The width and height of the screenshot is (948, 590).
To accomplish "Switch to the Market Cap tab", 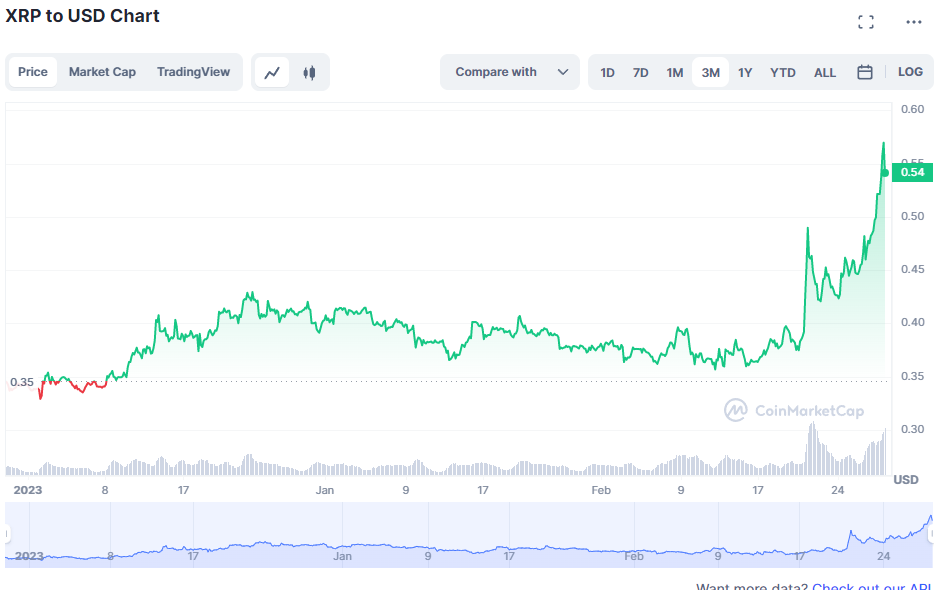I will pyautogui.click(x=102, y=72).
